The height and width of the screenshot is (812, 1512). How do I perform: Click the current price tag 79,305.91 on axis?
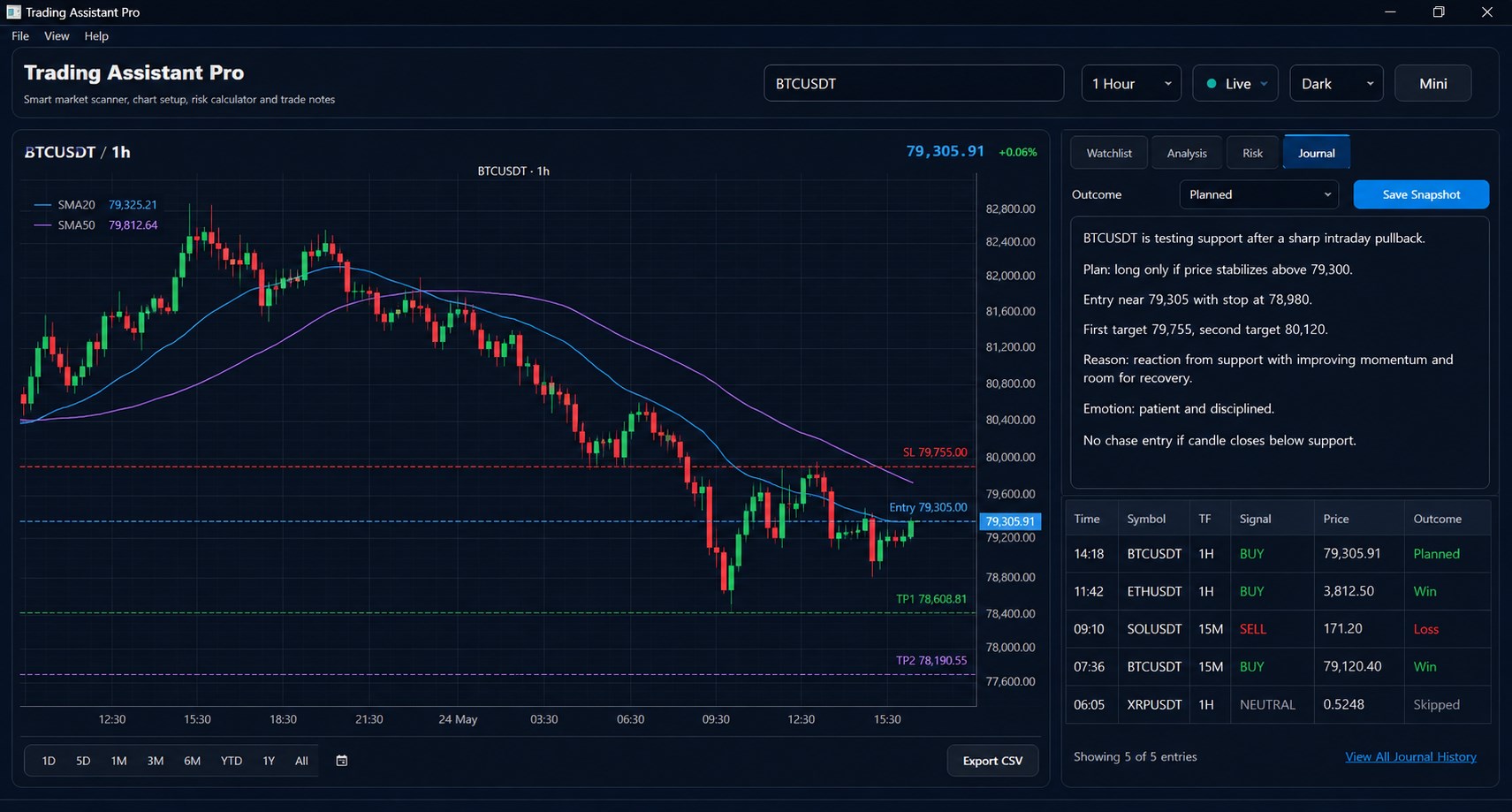pyautogui.click(x=1010, y=521)
